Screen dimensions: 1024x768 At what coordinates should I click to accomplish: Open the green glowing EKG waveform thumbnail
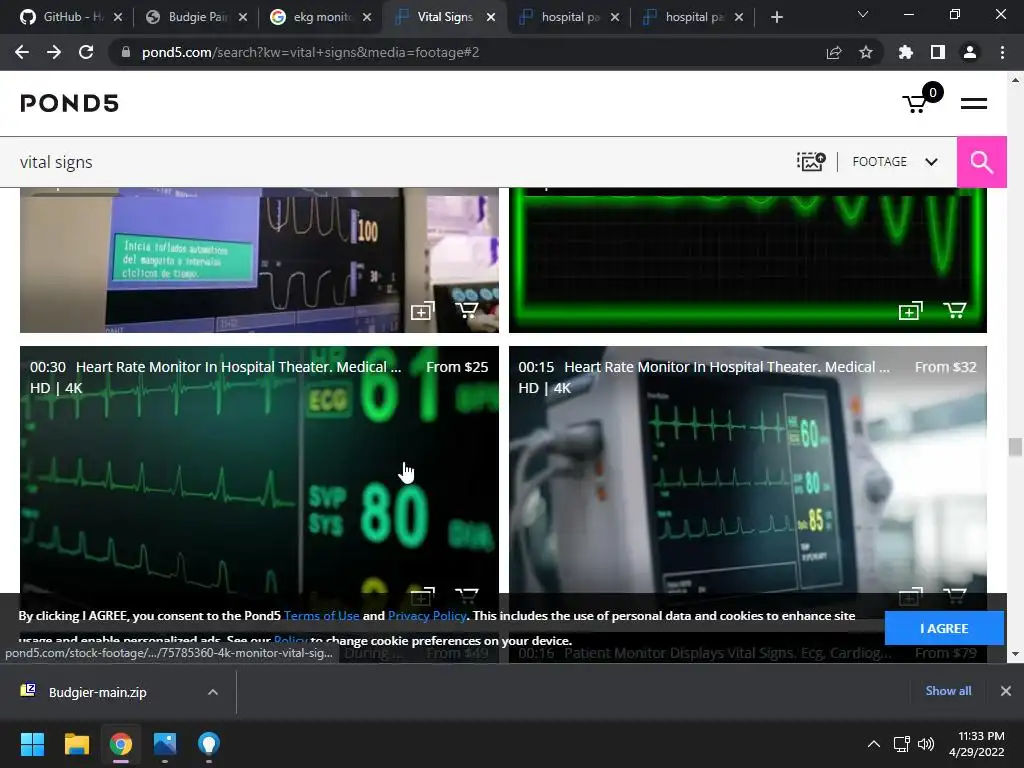[x=748, y=260]
